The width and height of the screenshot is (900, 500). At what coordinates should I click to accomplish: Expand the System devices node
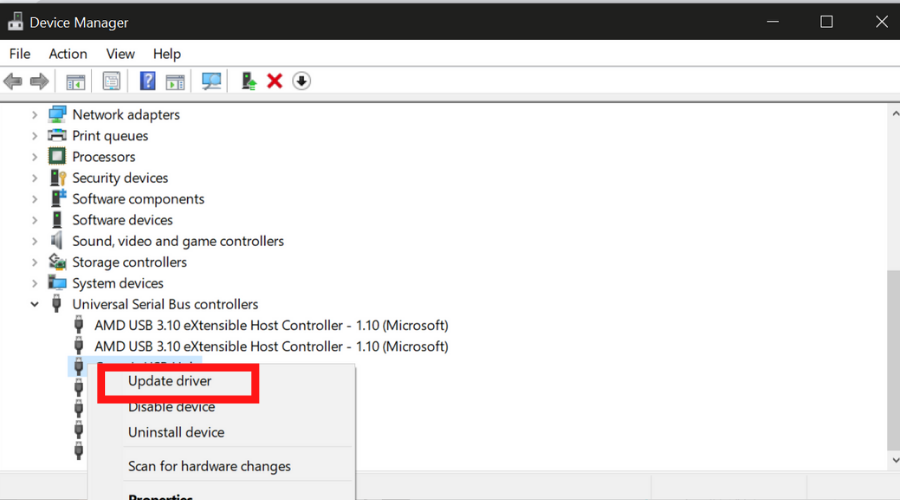coord(34,283)
